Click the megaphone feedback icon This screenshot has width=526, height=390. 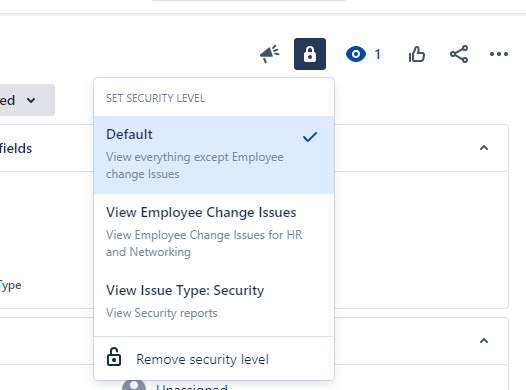(269, 54)
